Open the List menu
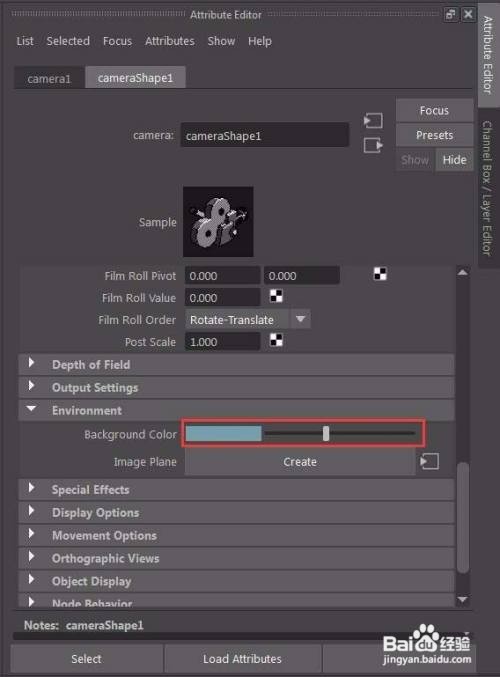500x677 pixels. pos(25,41)
